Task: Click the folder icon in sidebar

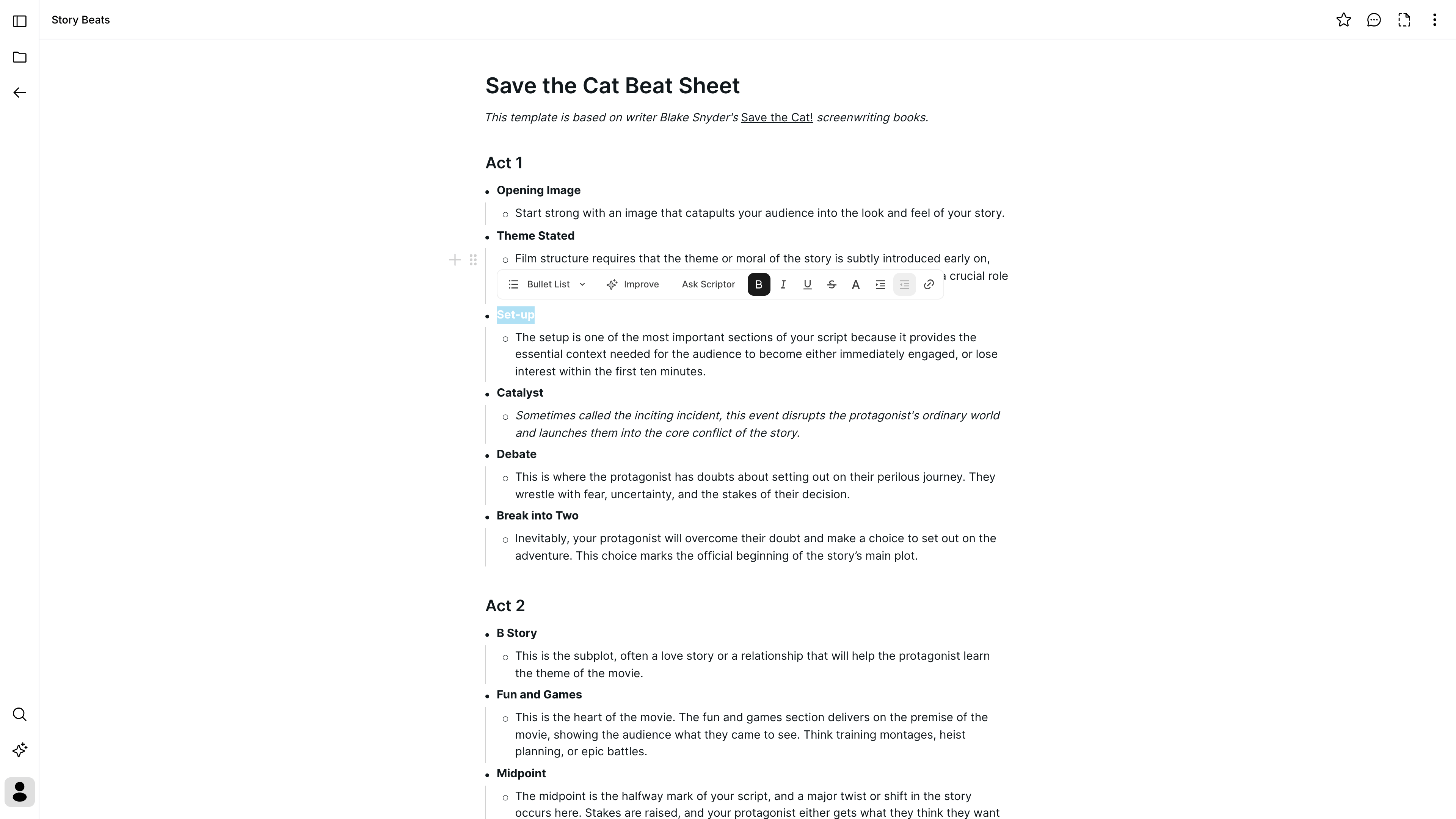Action: (20, 57)
